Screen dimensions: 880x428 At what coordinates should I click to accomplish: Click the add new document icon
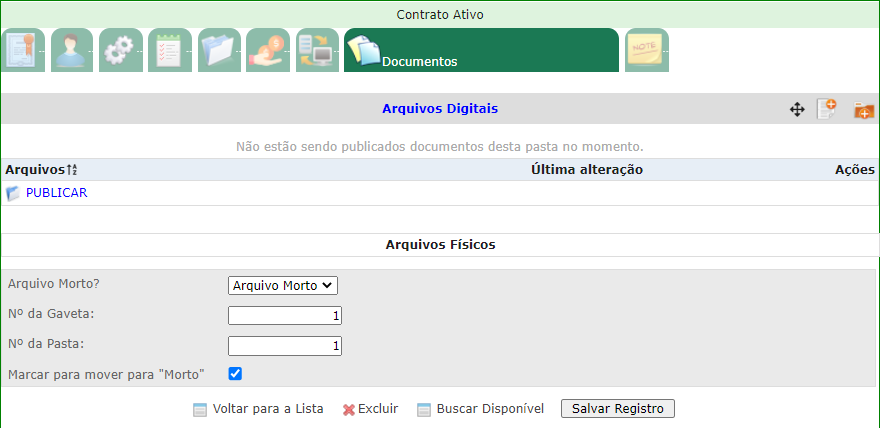(827, 110)
